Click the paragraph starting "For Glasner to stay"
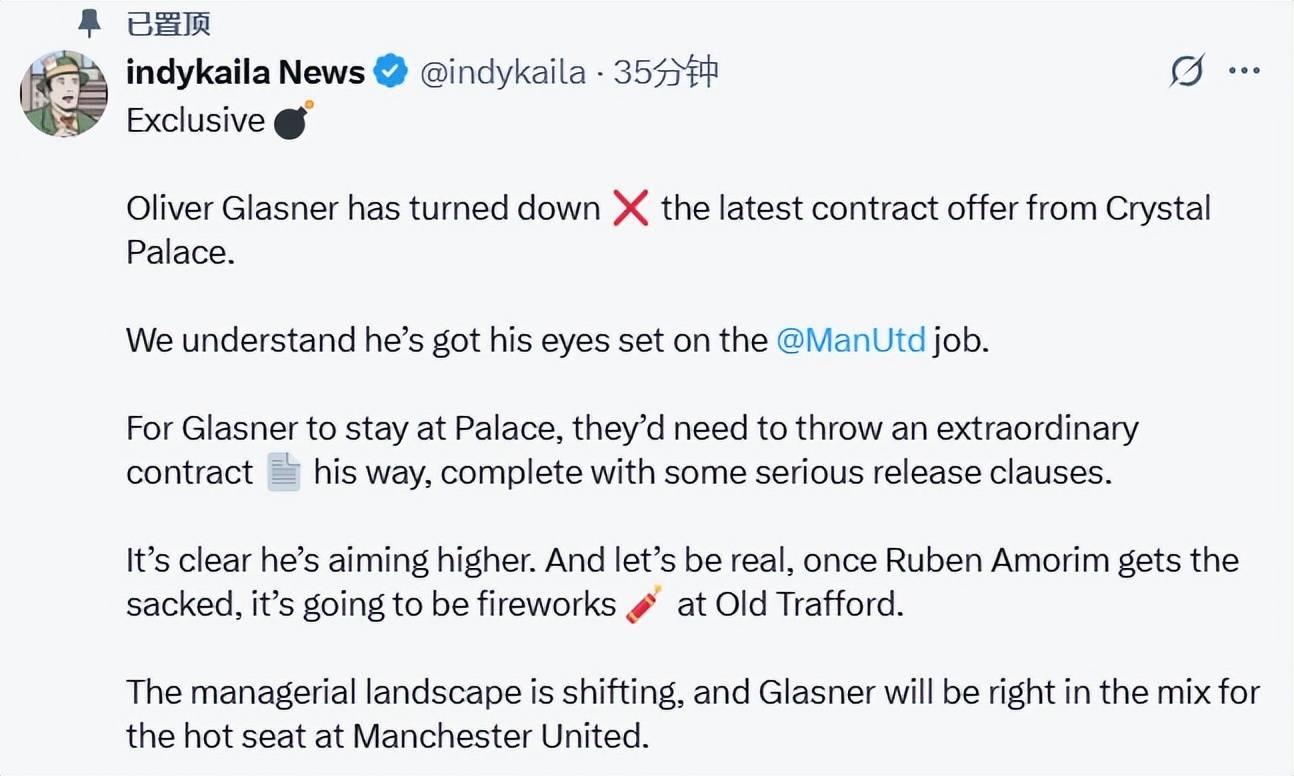Screen dimensions: 1294x776 coord(632,450)
